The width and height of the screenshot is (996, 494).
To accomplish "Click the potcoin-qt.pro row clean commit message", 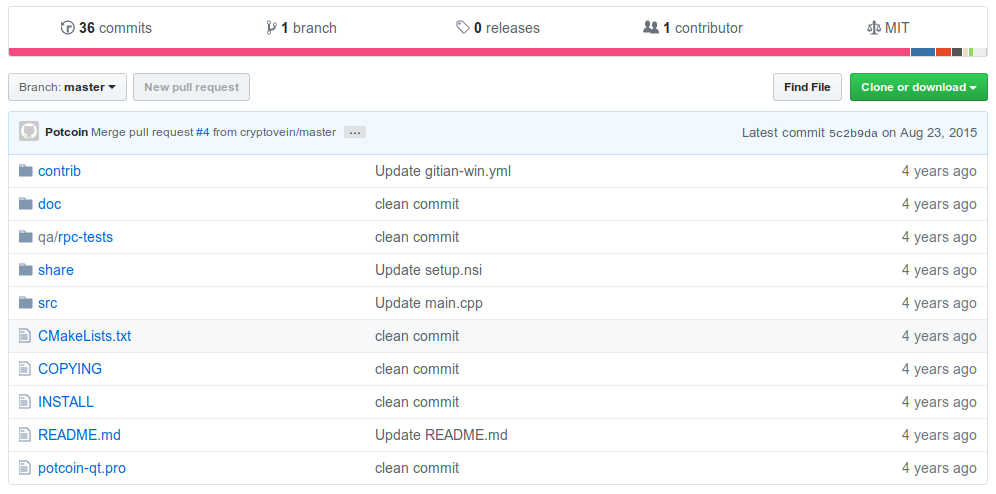I will 417,468.
